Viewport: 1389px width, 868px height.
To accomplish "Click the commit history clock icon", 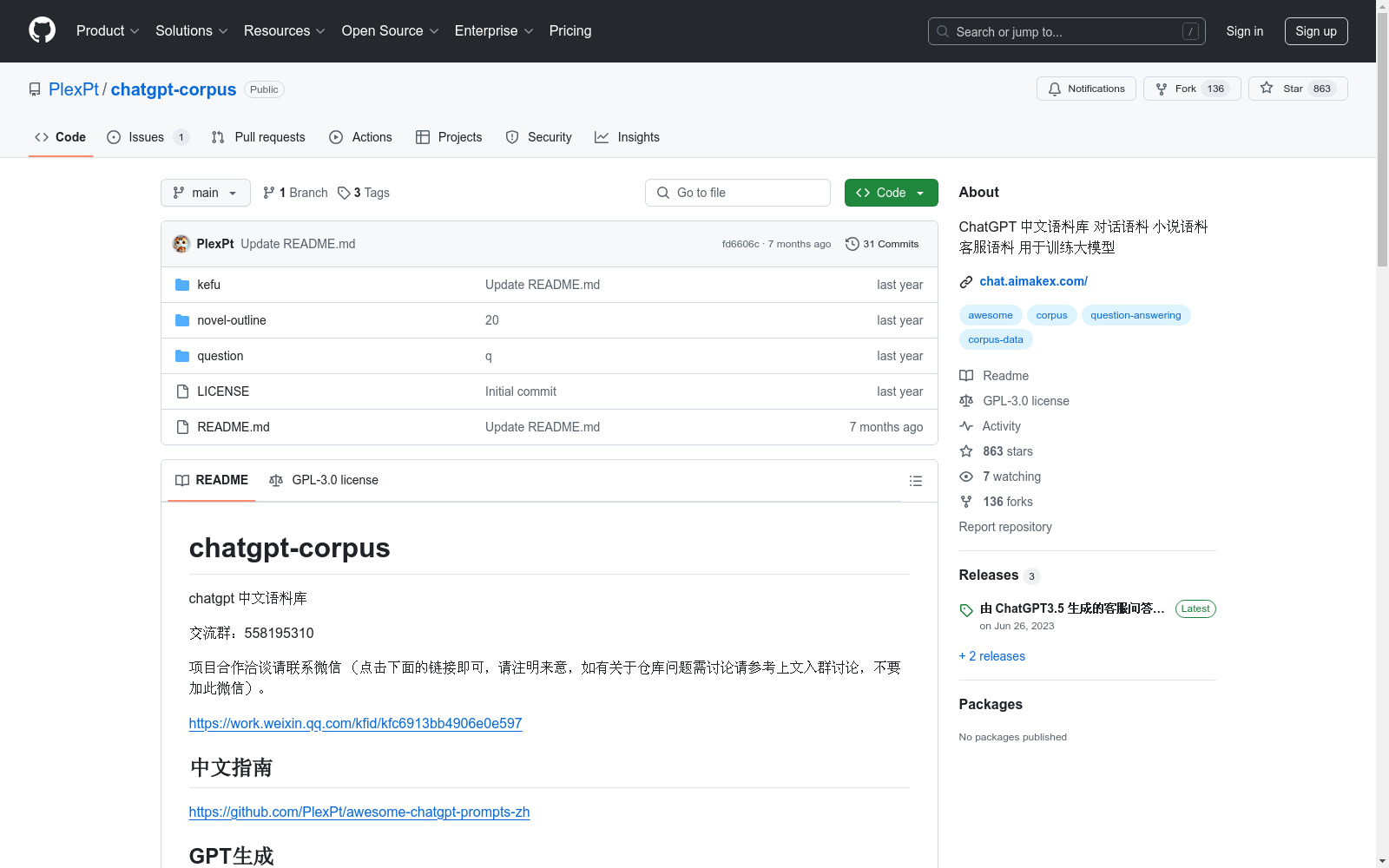I will pyautogui.click(x=852, y=244).
